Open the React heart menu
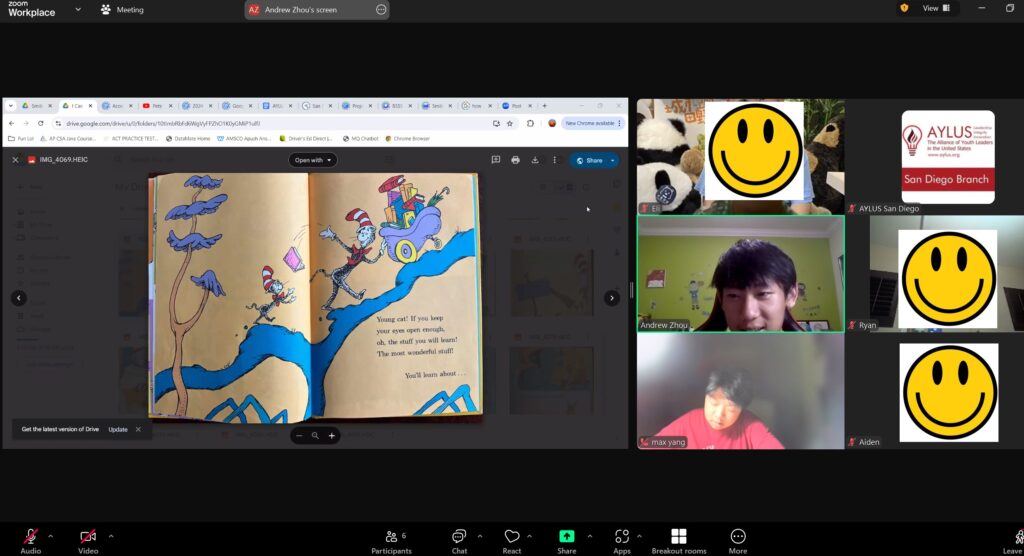The image size is (1024, 556). tap(511, 541)
